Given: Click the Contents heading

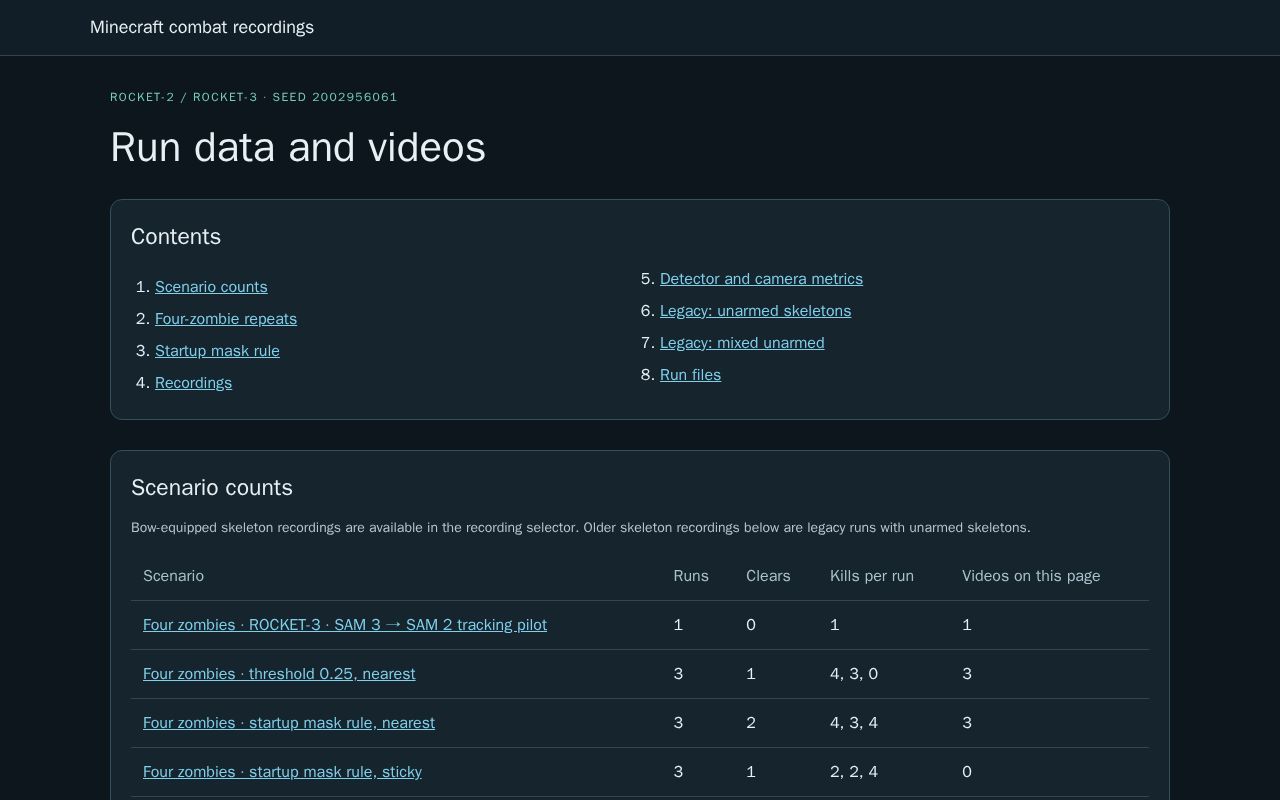Looking at the screenshot, I should point(176,237).
